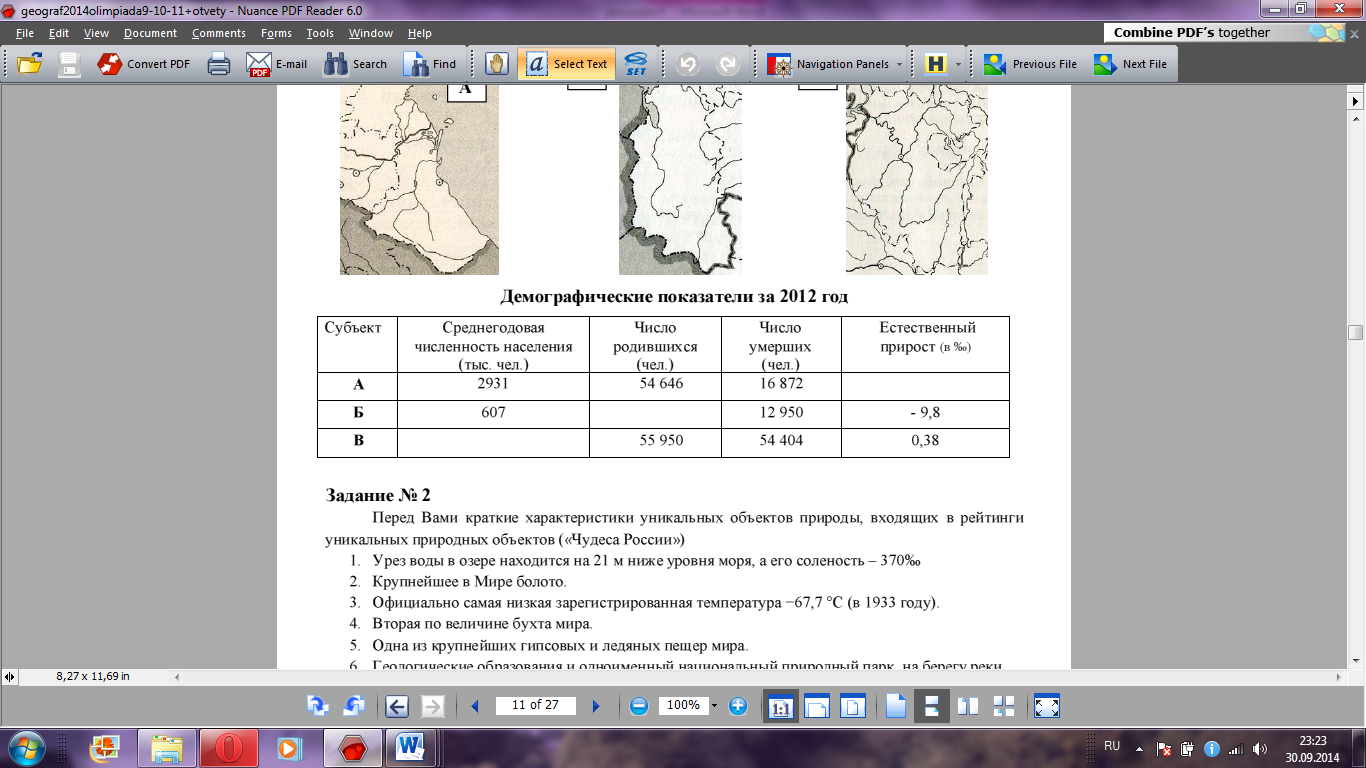Screen dimensions: 1366x768
Task: Click the vertical scrollbar thumb
Action: (x=1356, y=333)
